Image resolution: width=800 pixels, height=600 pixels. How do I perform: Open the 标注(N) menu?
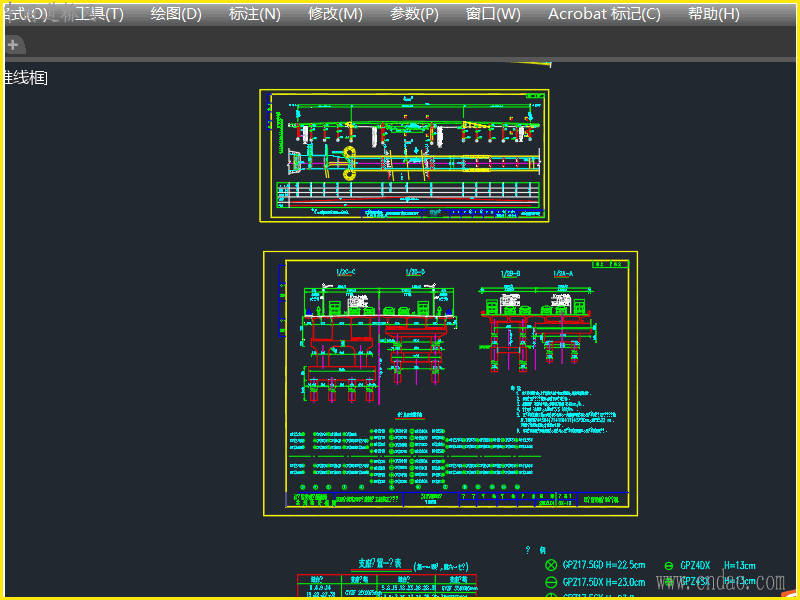click(255, 14)
